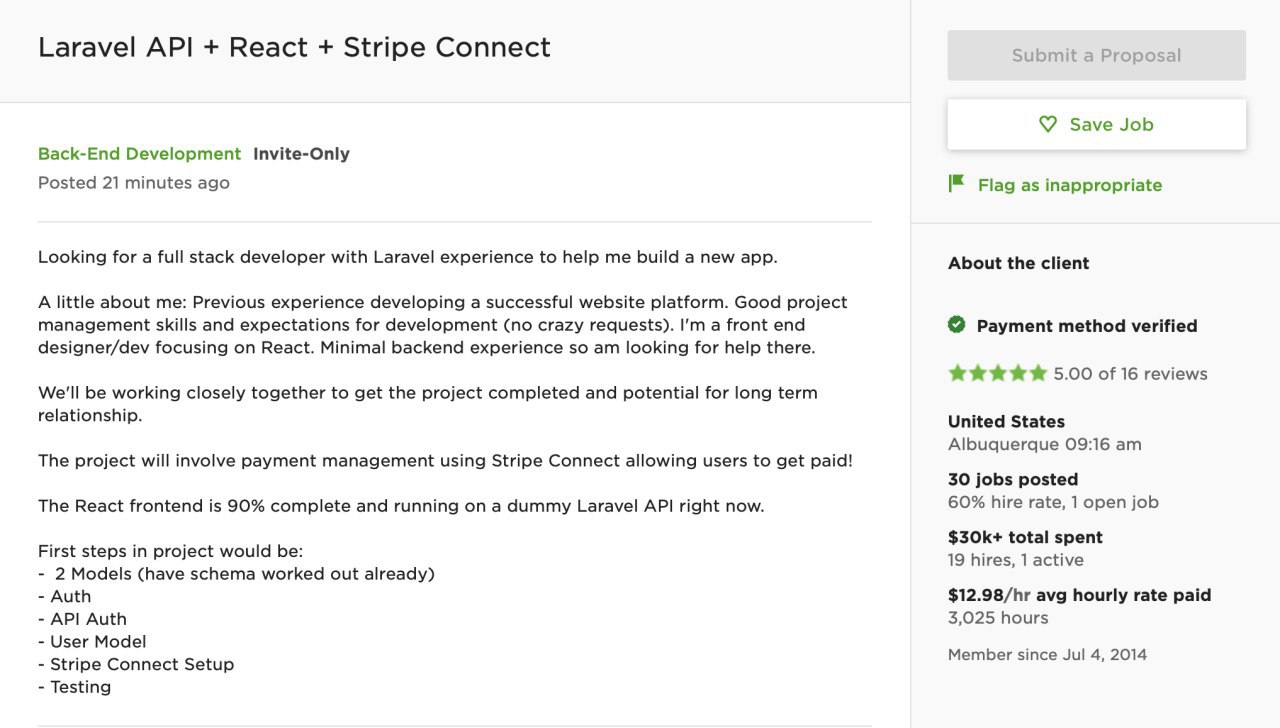Click the Payment method verified text
The image size is (1280, 728).
(1086, 326)
